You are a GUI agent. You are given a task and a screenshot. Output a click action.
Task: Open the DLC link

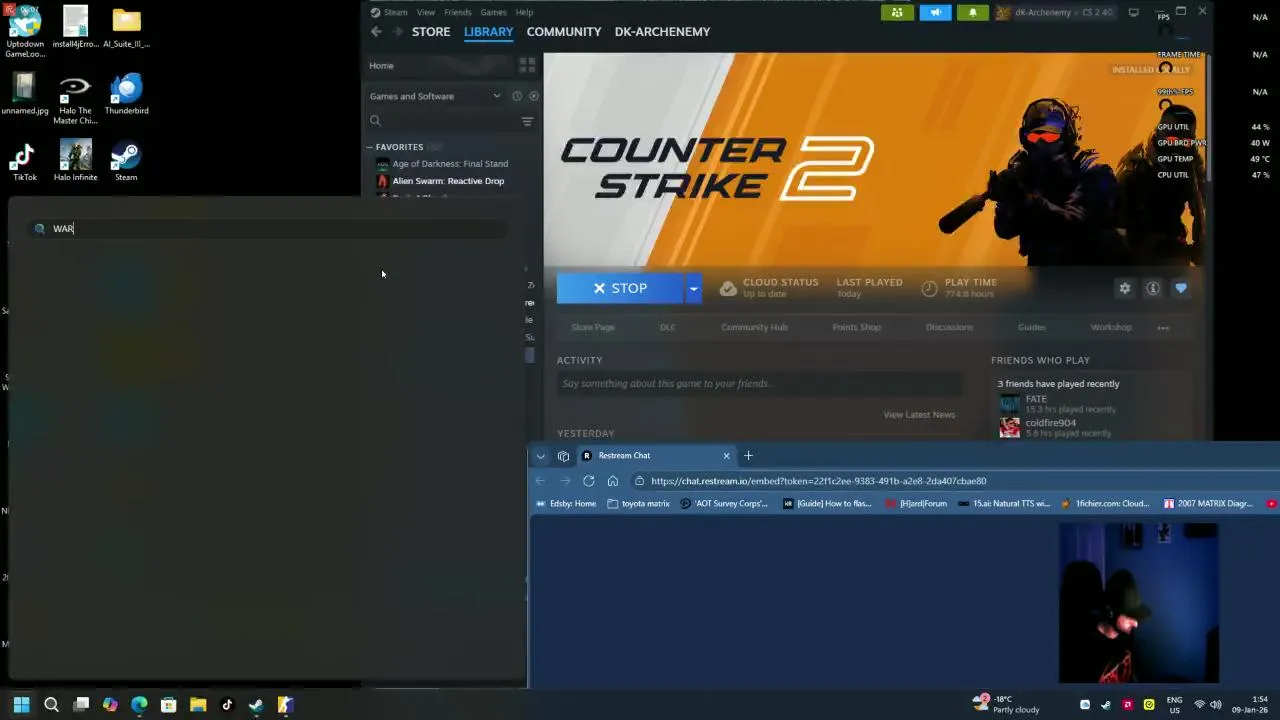[667, 327]
